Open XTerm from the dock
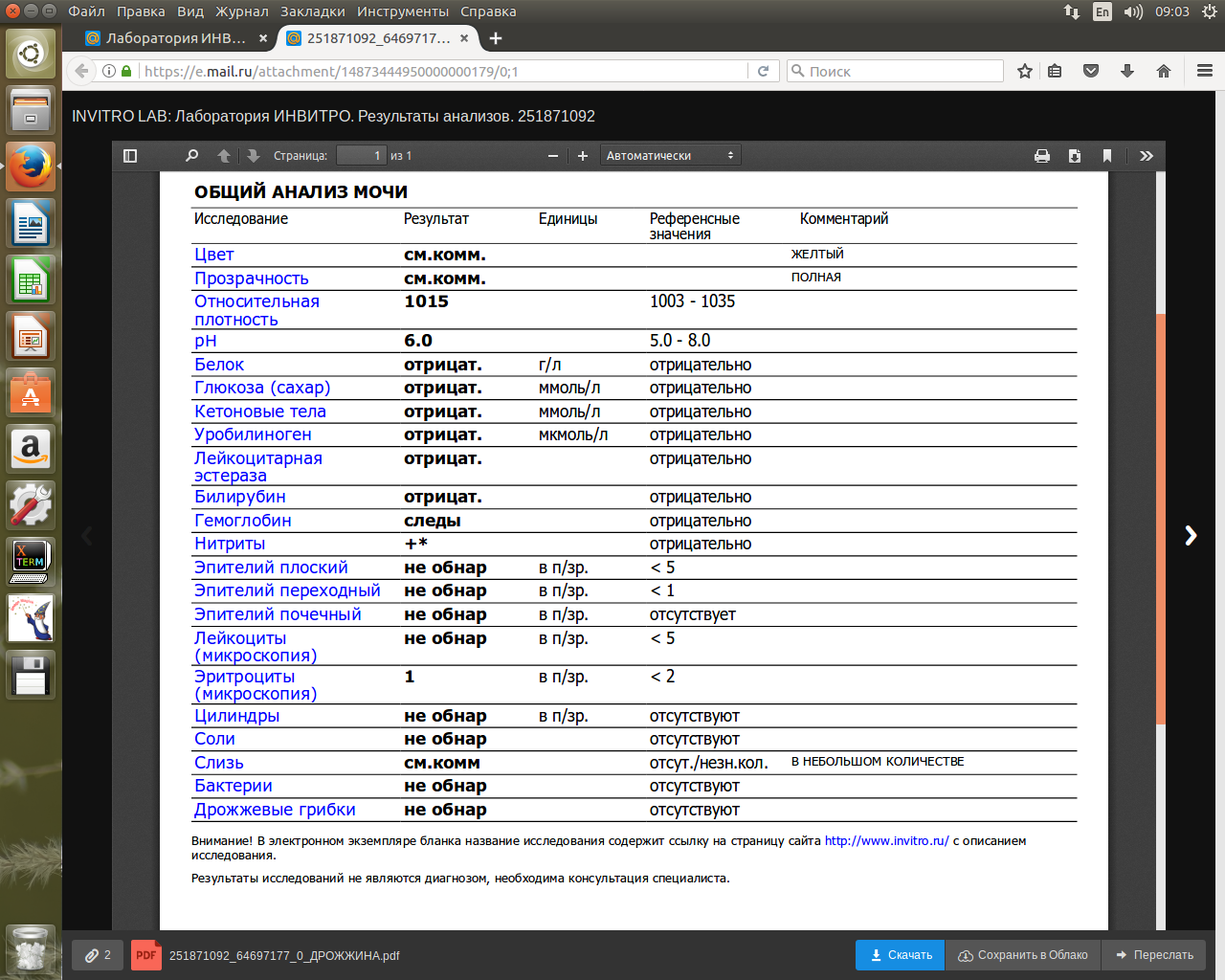 pyautogui.click(x=31, y=562)
